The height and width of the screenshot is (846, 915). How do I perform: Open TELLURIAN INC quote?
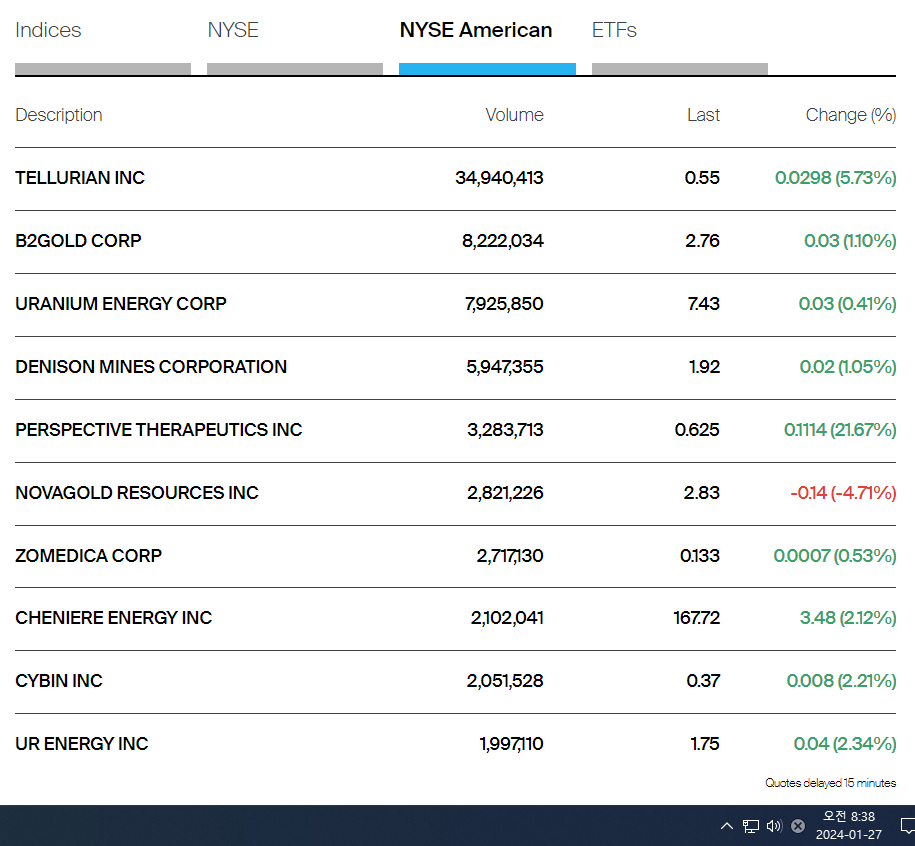coord(80,178)
